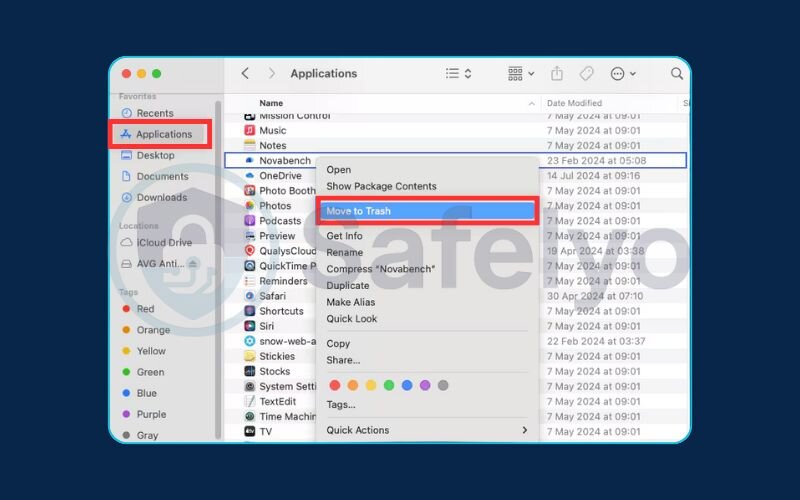Open the group-by grid dropdown
This screenshot has height=500, width=800.
(x=521, y=73)
